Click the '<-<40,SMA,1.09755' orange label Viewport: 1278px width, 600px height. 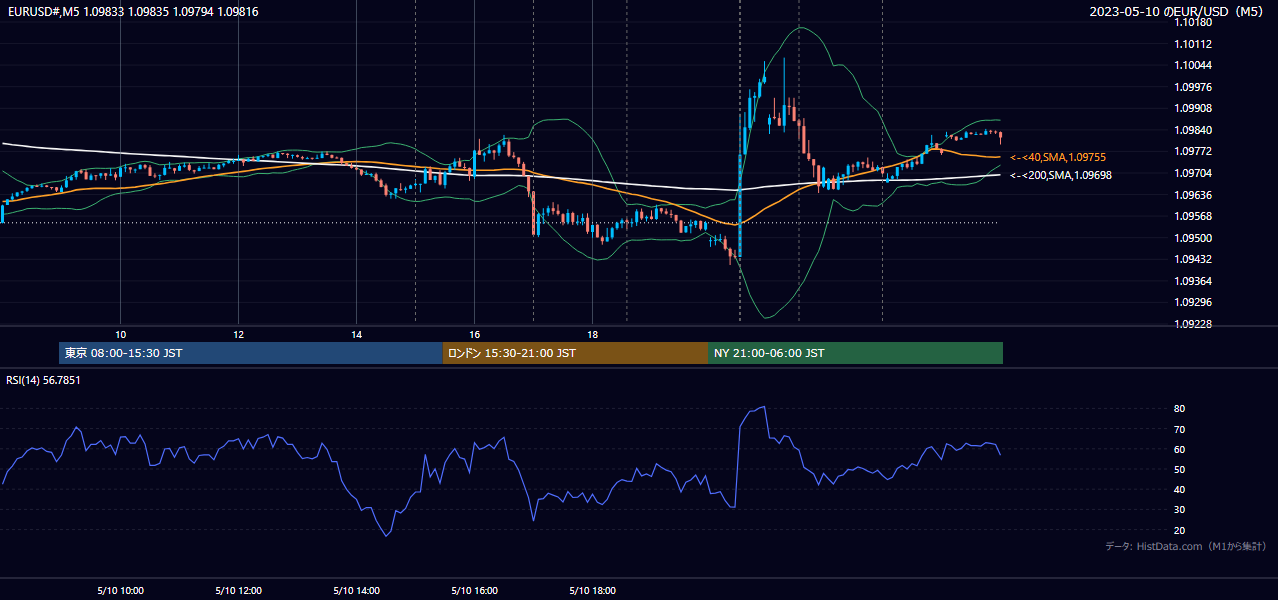pyautogui.click(x=1058, y=158)
